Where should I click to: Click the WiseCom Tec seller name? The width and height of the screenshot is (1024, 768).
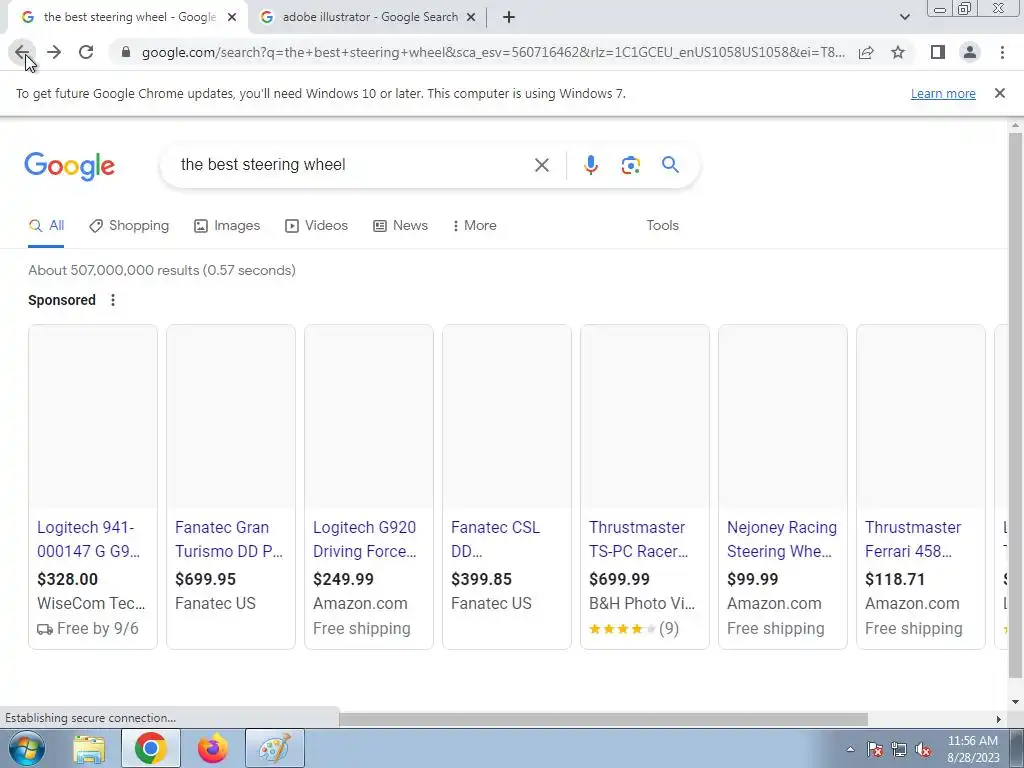[x=91, y=603]
